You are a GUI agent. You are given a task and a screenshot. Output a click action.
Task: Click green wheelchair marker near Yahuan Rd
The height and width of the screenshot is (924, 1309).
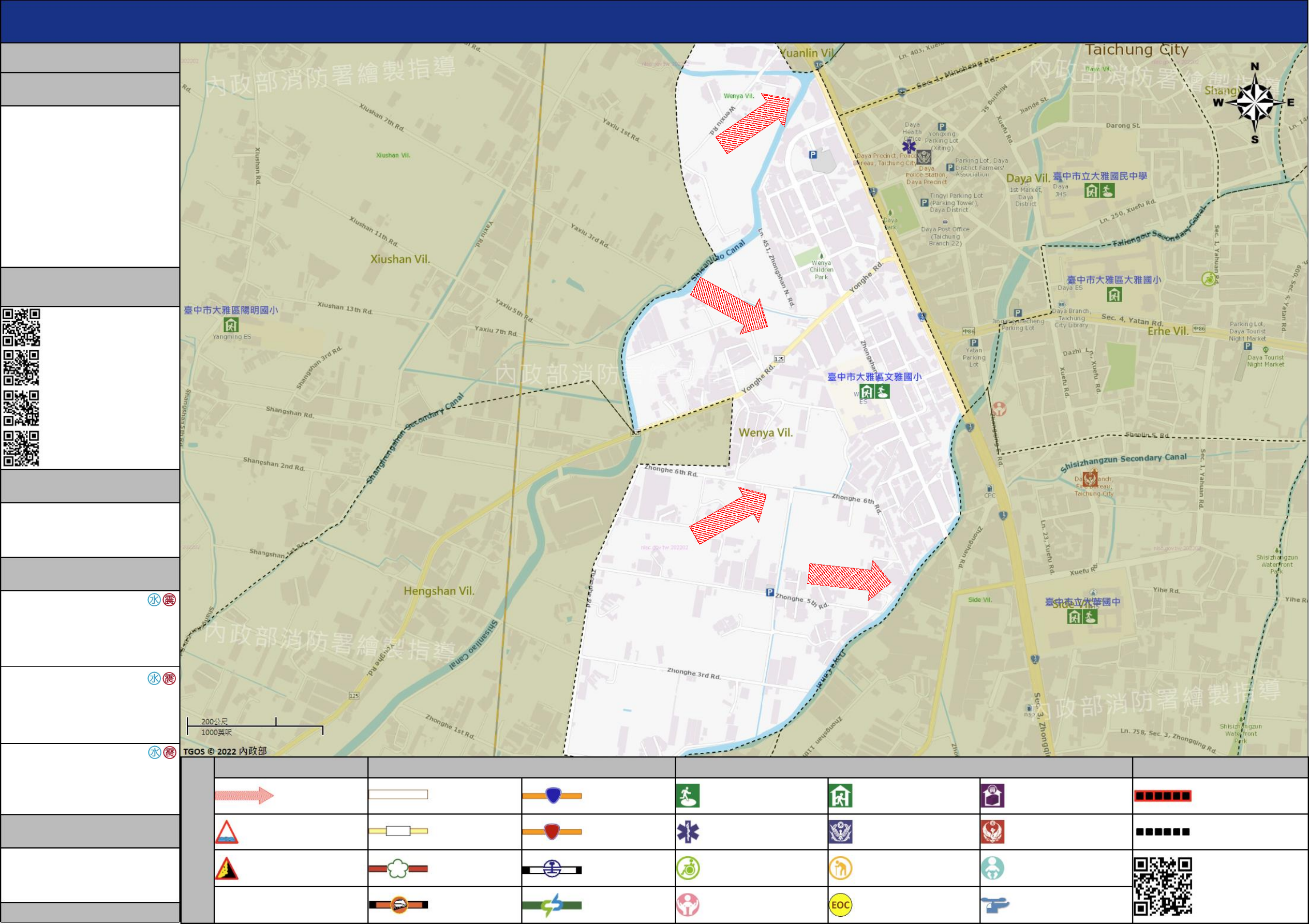click(1209, 279)
